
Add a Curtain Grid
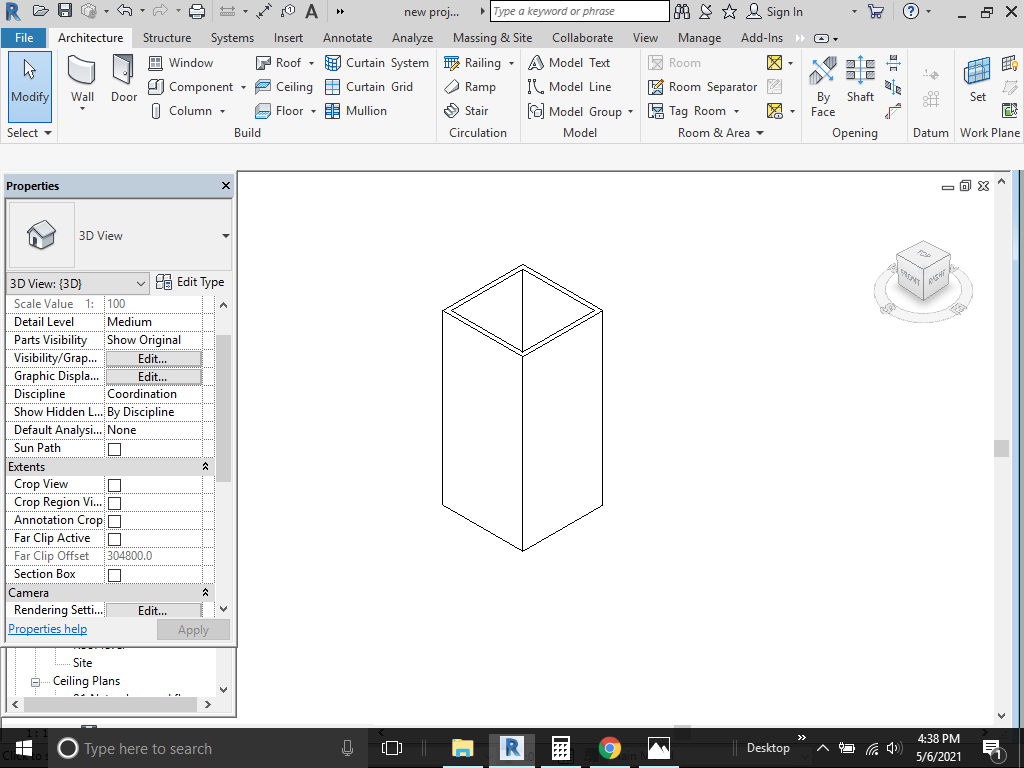click(369, 87)
